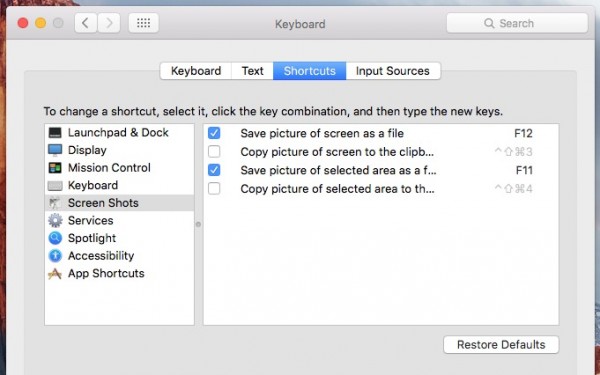Show all preferences grid button
This screenshot has width=600, height=375.
143,23
